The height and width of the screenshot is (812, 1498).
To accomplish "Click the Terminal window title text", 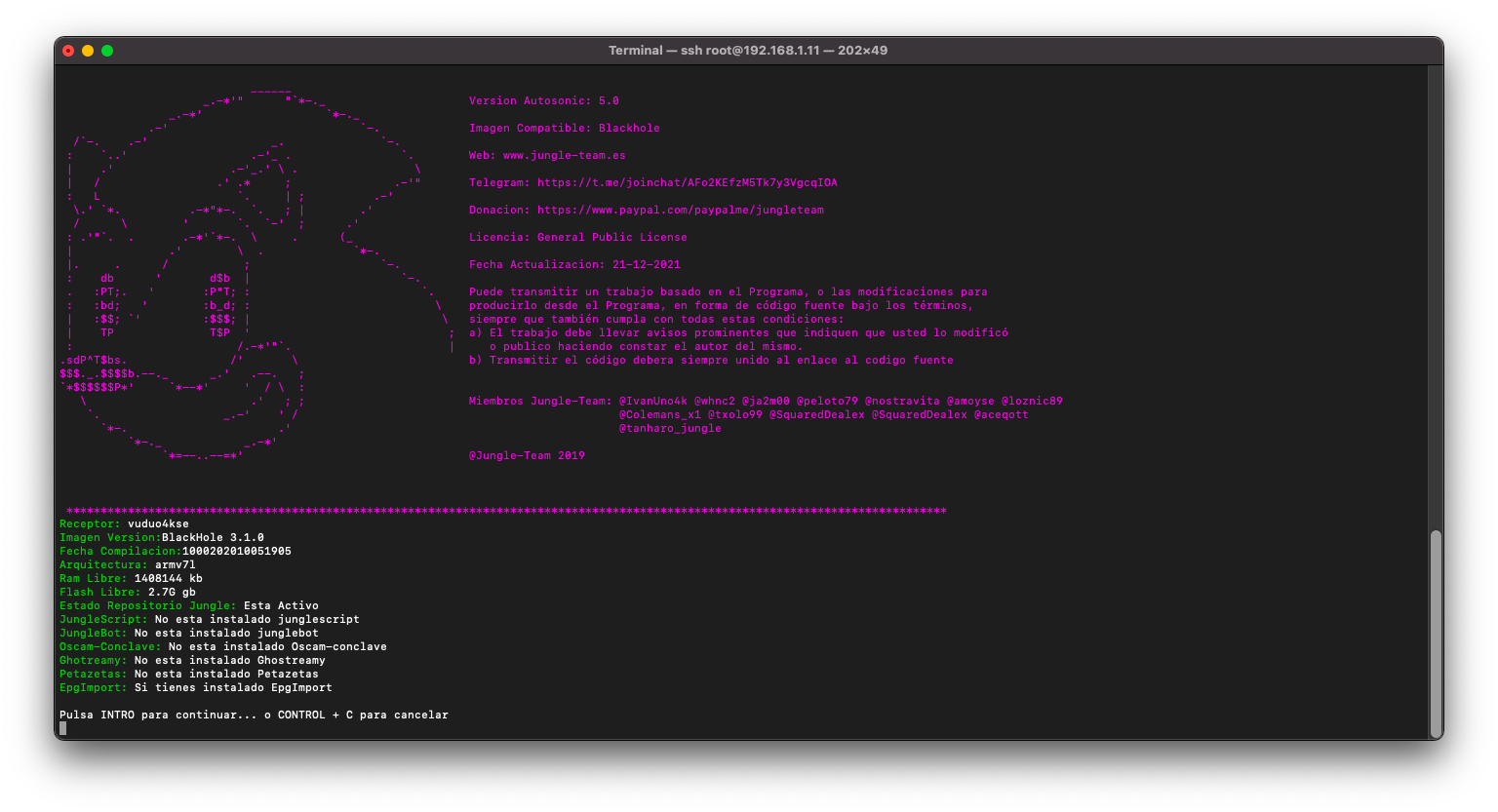I will [x=748, y=51].
